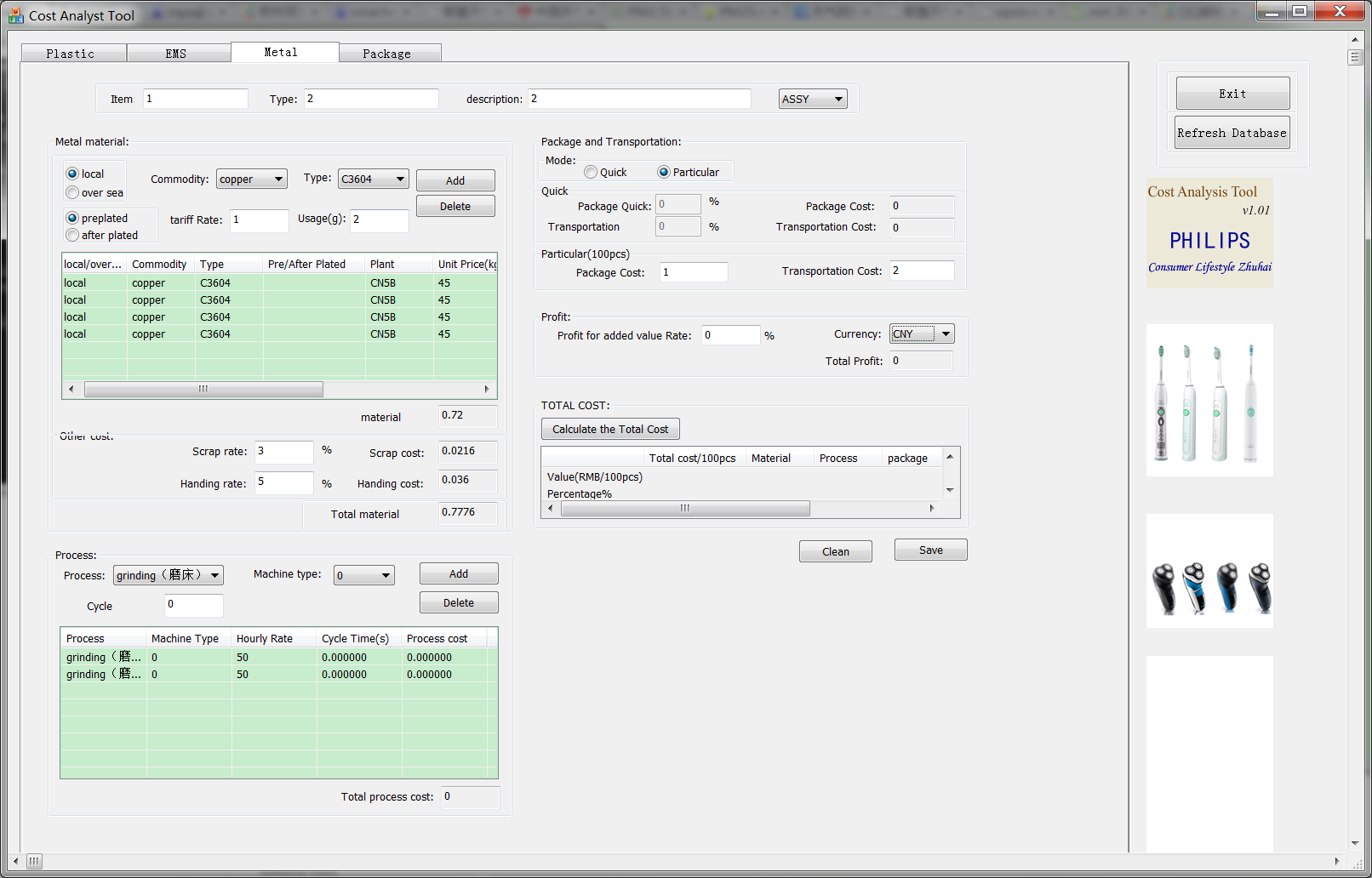Click the window vertical scrollbar up arrow
Viewport: 1372px width, 878px height.
(1355, 39)
